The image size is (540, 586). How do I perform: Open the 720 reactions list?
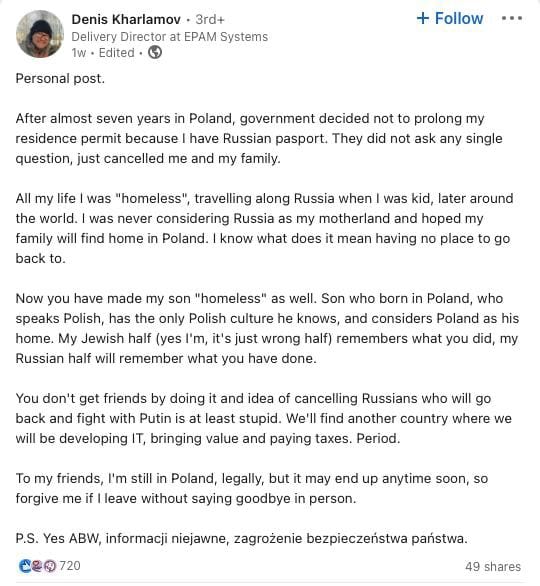tap(70, 566)
